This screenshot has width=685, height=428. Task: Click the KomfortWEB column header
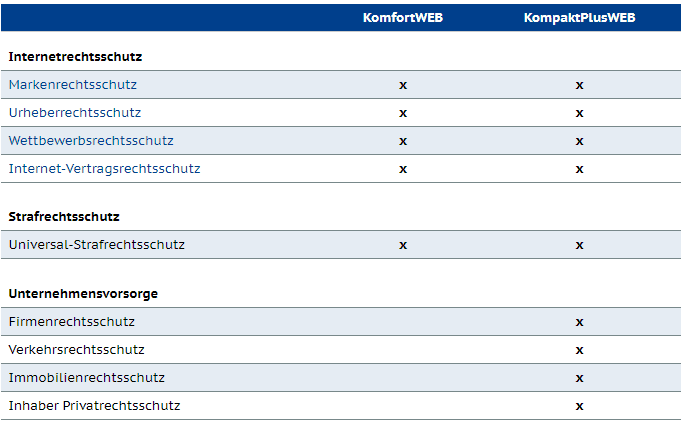[403, 17]
